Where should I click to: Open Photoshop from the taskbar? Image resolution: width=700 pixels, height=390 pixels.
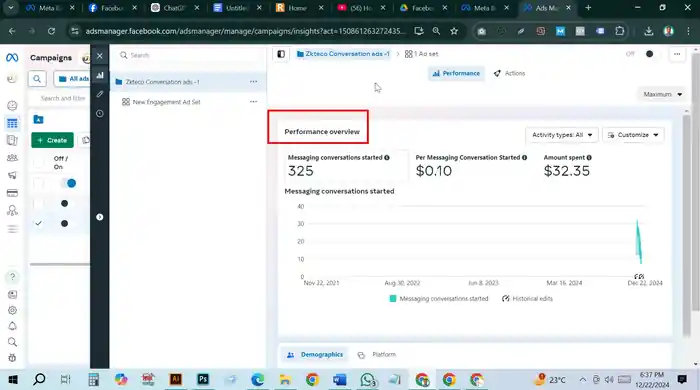click(203, 380)
